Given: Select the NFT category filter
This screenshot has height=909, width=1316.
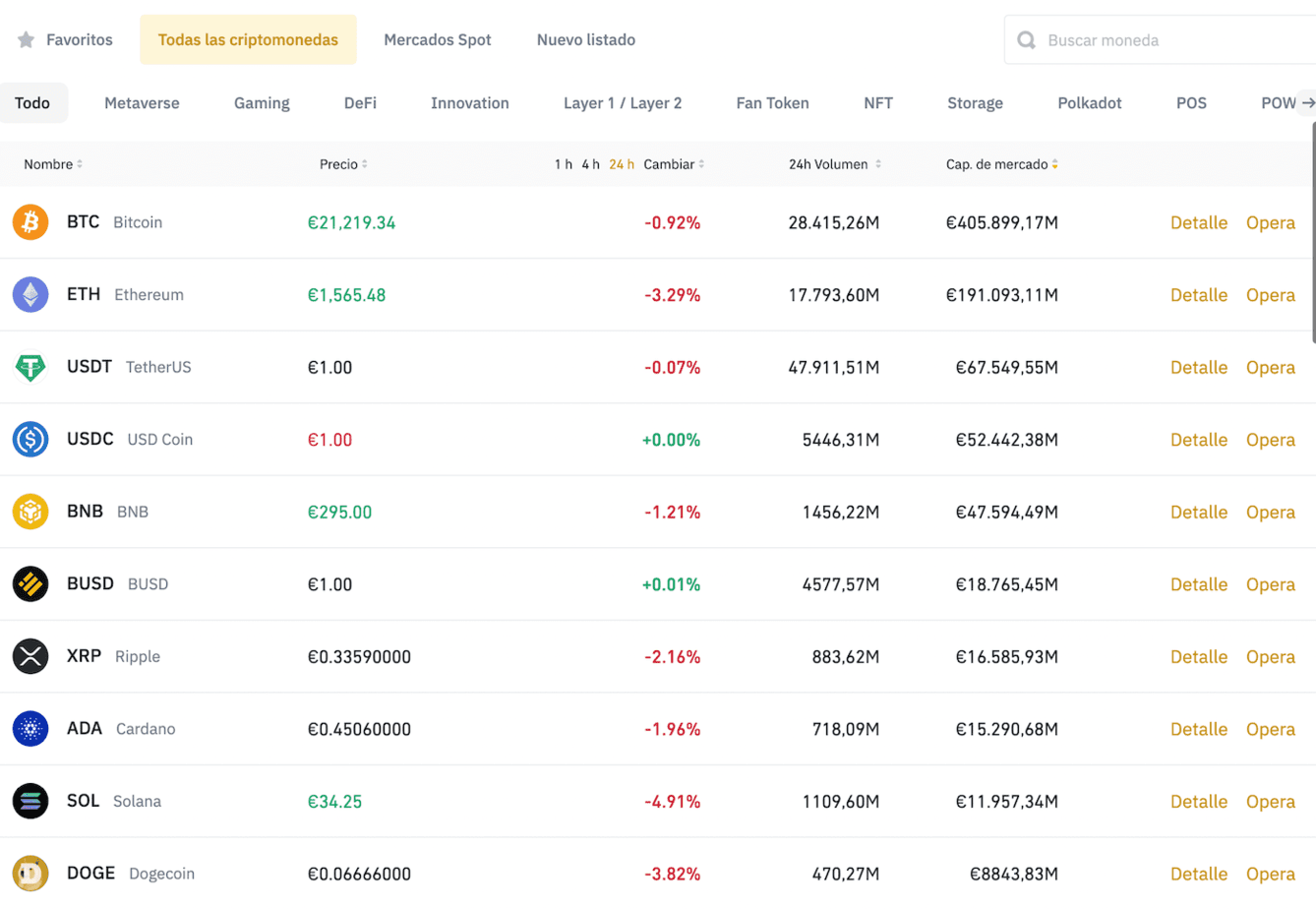Looking at the screenshot, I should (878, 102).
